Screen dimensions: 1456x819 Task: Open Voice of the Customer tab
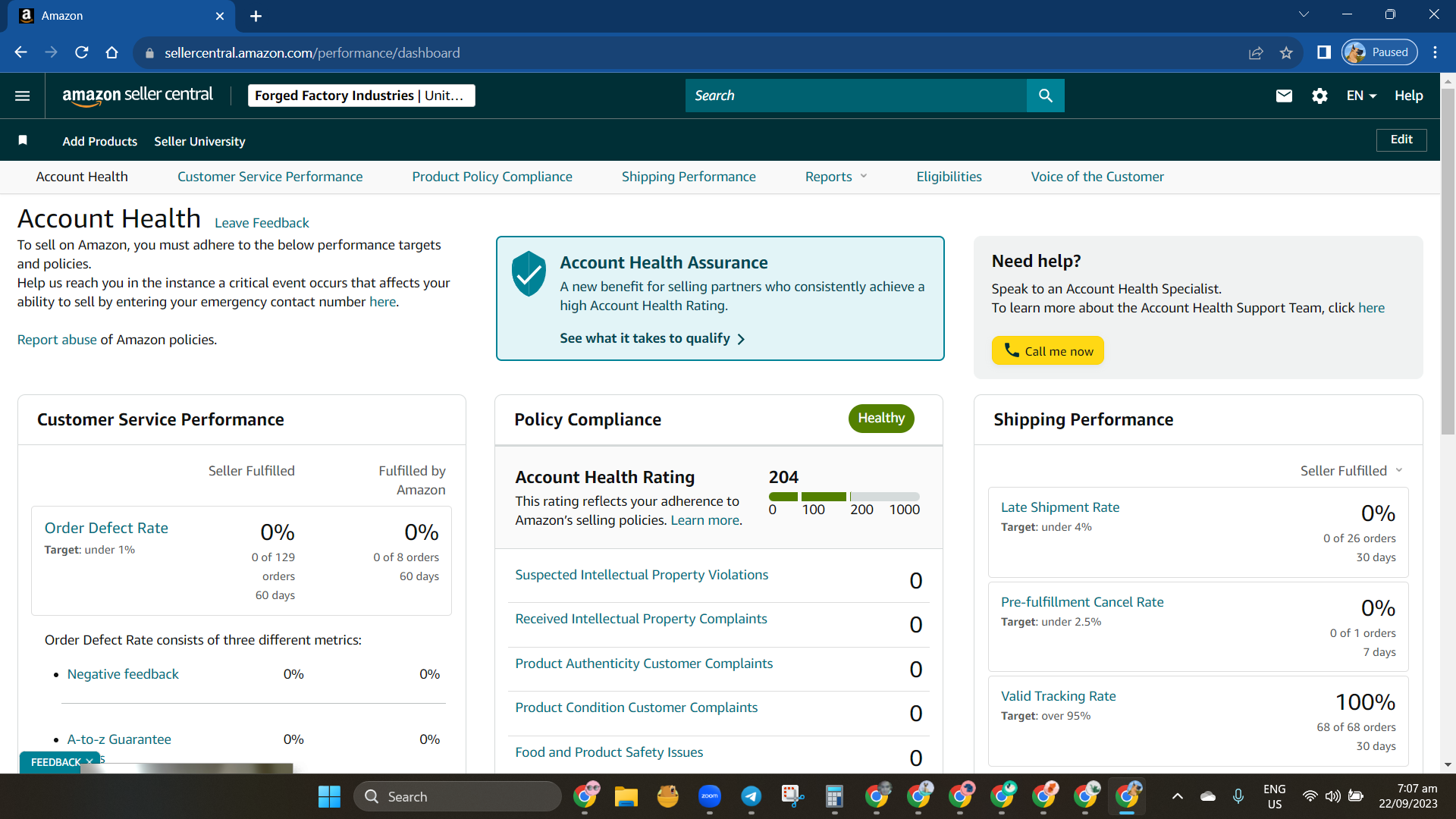pyautogui.click(x=1097, y=177)
